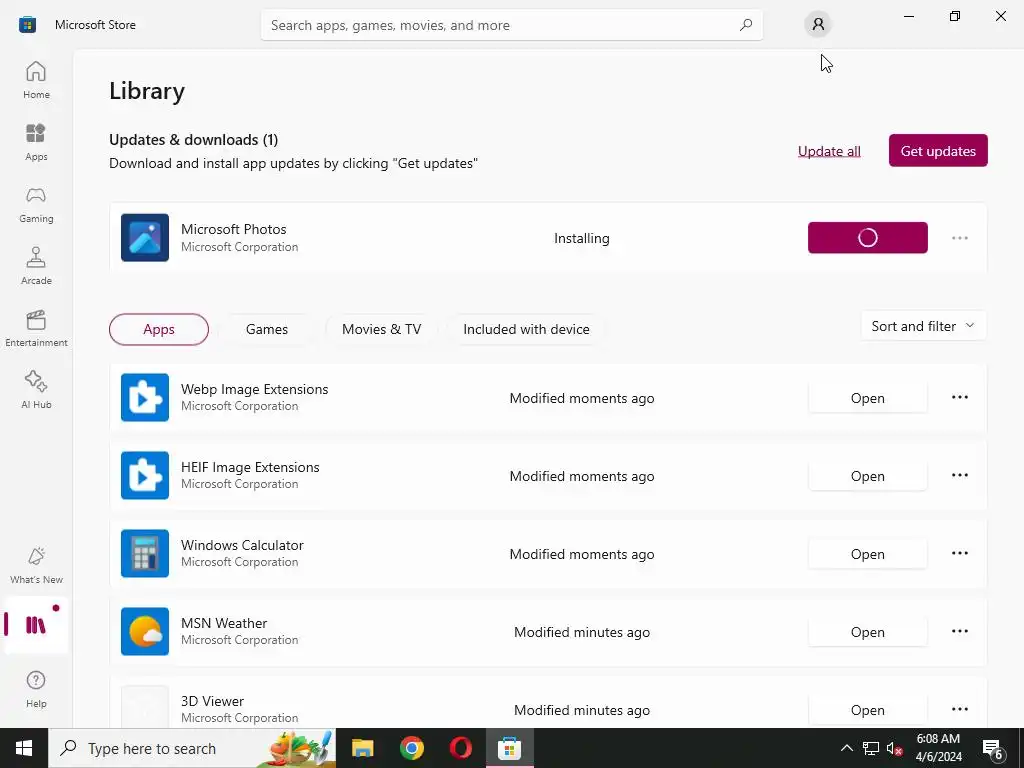This screenshot has width=1024, height=768.
Task: Launch Opera browser from taskbar
Action: 461,748
